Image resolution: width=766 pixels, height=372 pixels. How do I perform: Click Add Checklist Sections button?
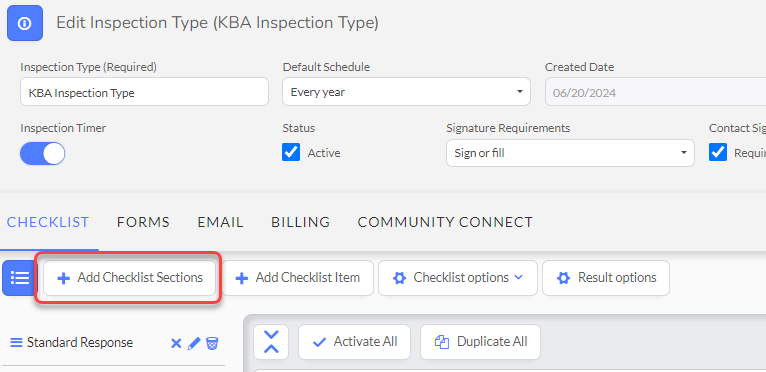[x=129, y=278]
